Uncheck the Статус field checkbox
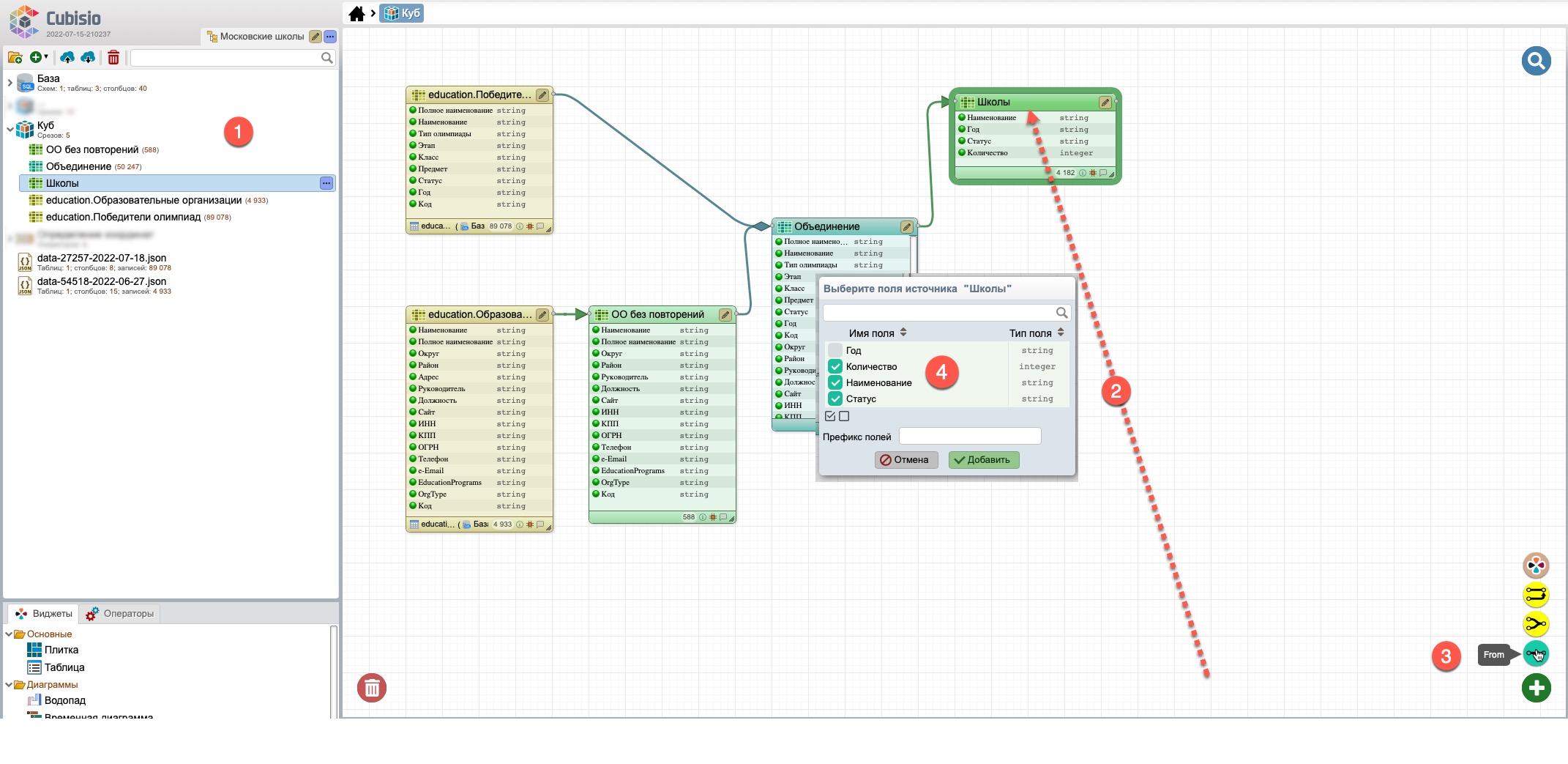 pos(835,398)
